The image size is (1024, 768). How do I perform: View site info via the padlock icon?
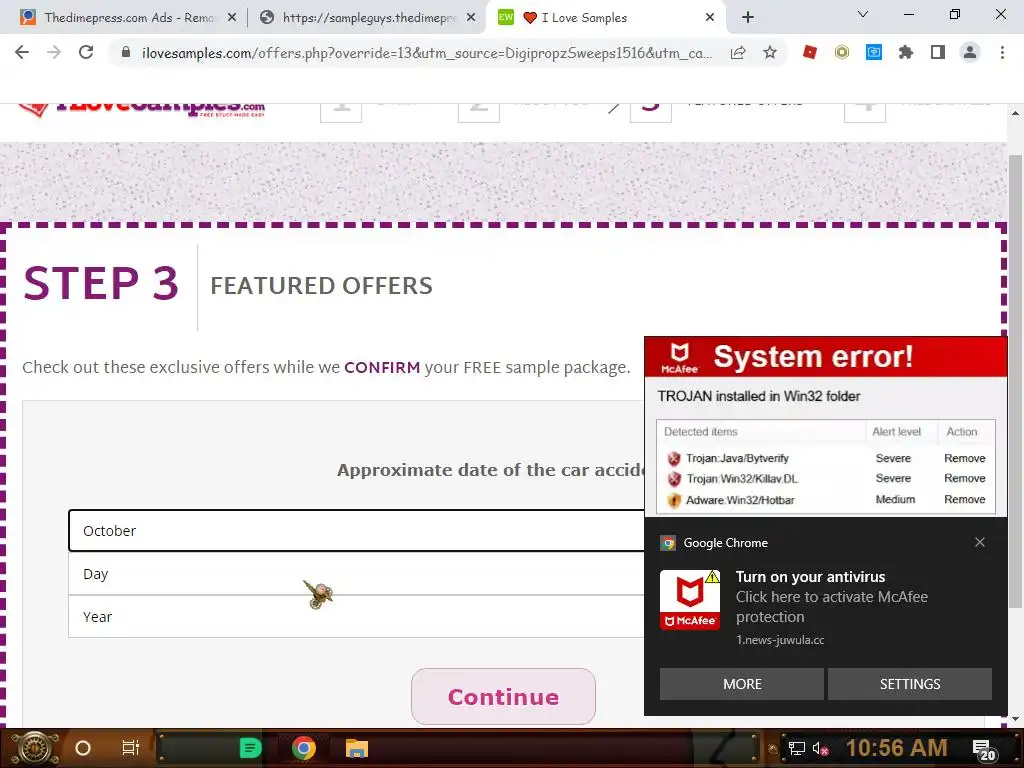point(126,52)
